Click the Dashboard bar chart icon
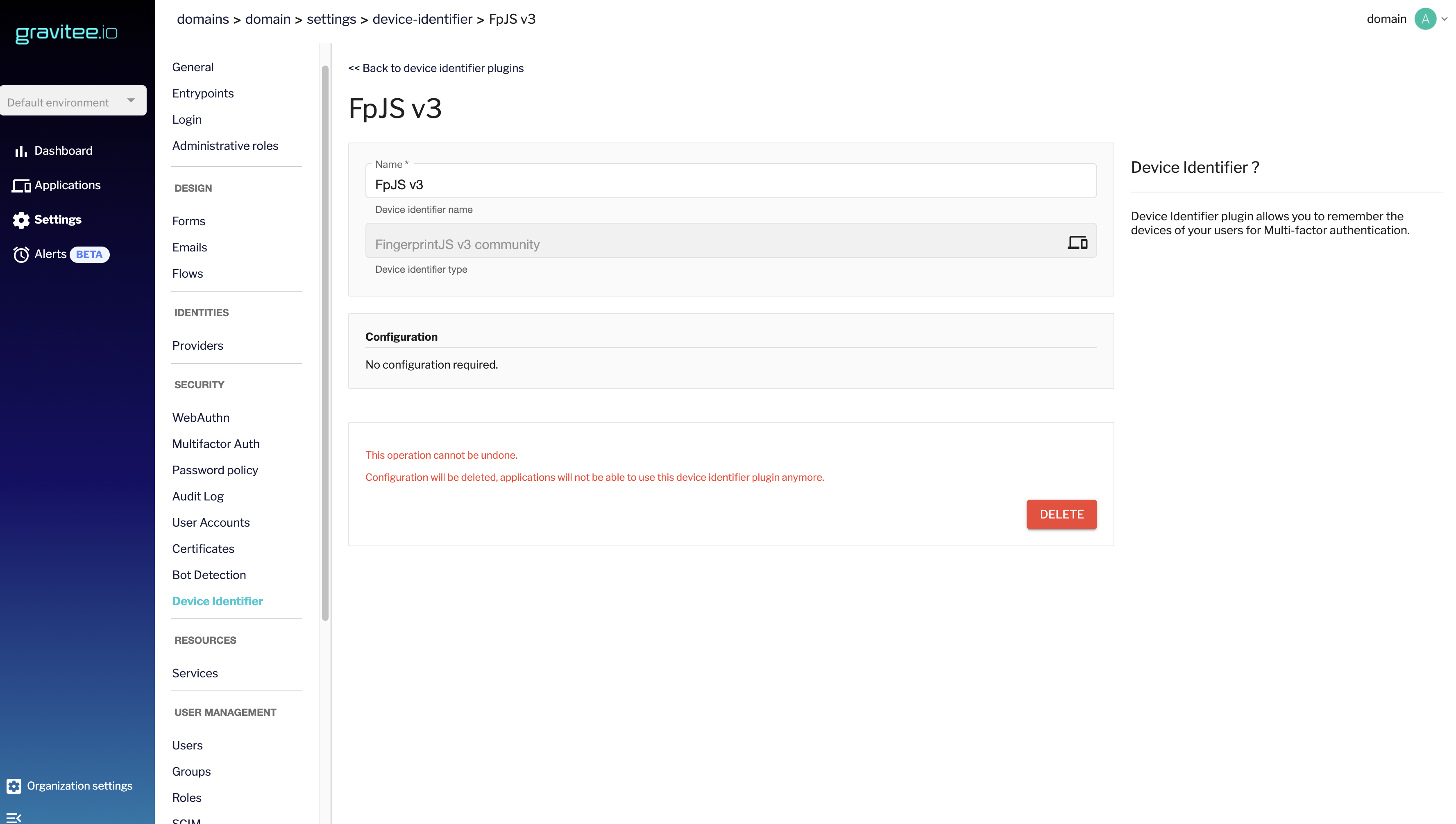This screenshot has width=1456, height=824. click(21, 151)
